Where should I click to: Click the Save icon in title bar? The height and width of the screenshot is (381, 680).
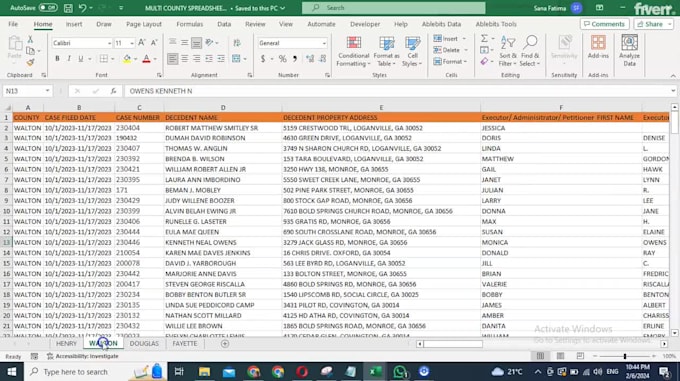pos(68,8)
